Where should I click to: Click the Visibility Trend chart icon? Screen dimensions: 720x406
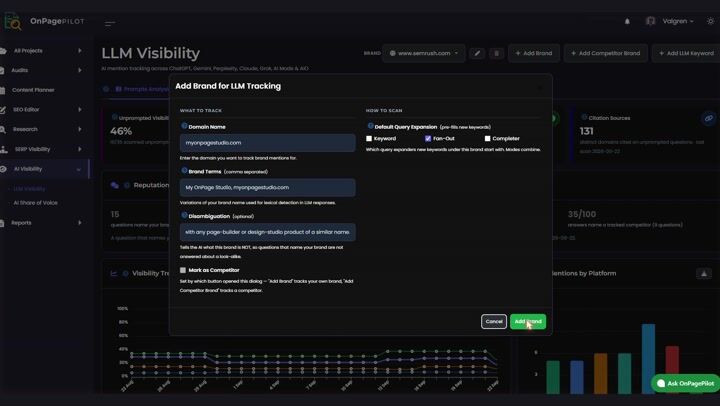113,273
